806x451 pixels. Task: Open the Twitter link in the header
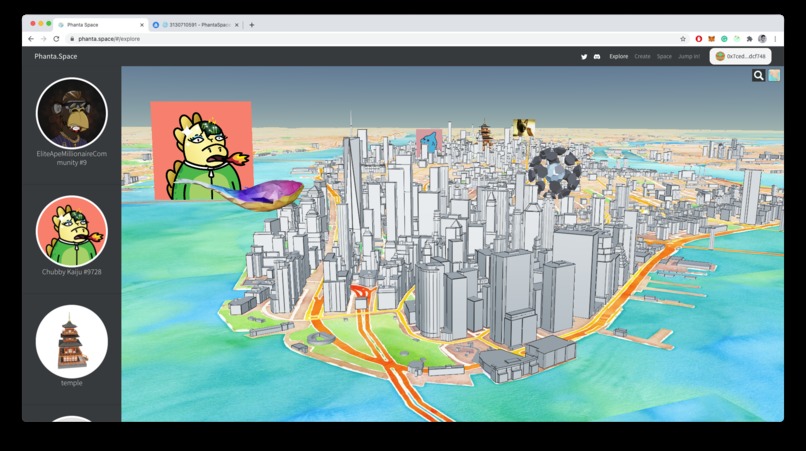point(584,57)
